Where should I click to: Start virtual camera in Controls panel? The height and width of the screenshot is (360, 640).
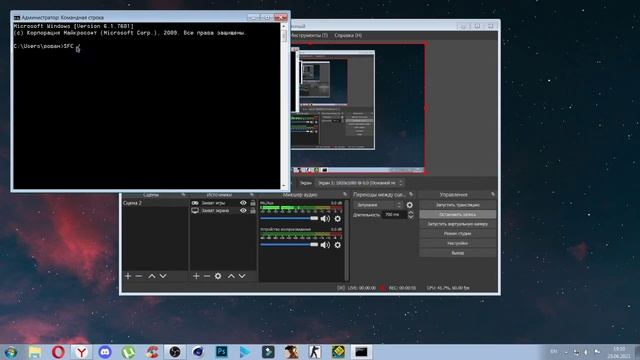458,224
